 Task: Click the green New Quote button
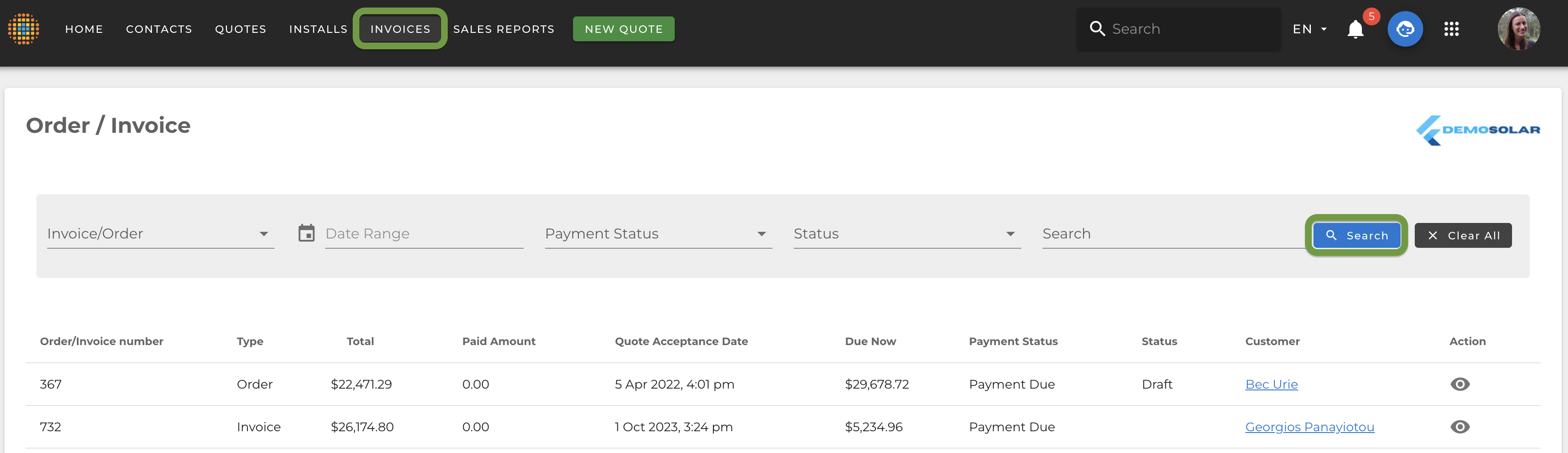(623, 29)
